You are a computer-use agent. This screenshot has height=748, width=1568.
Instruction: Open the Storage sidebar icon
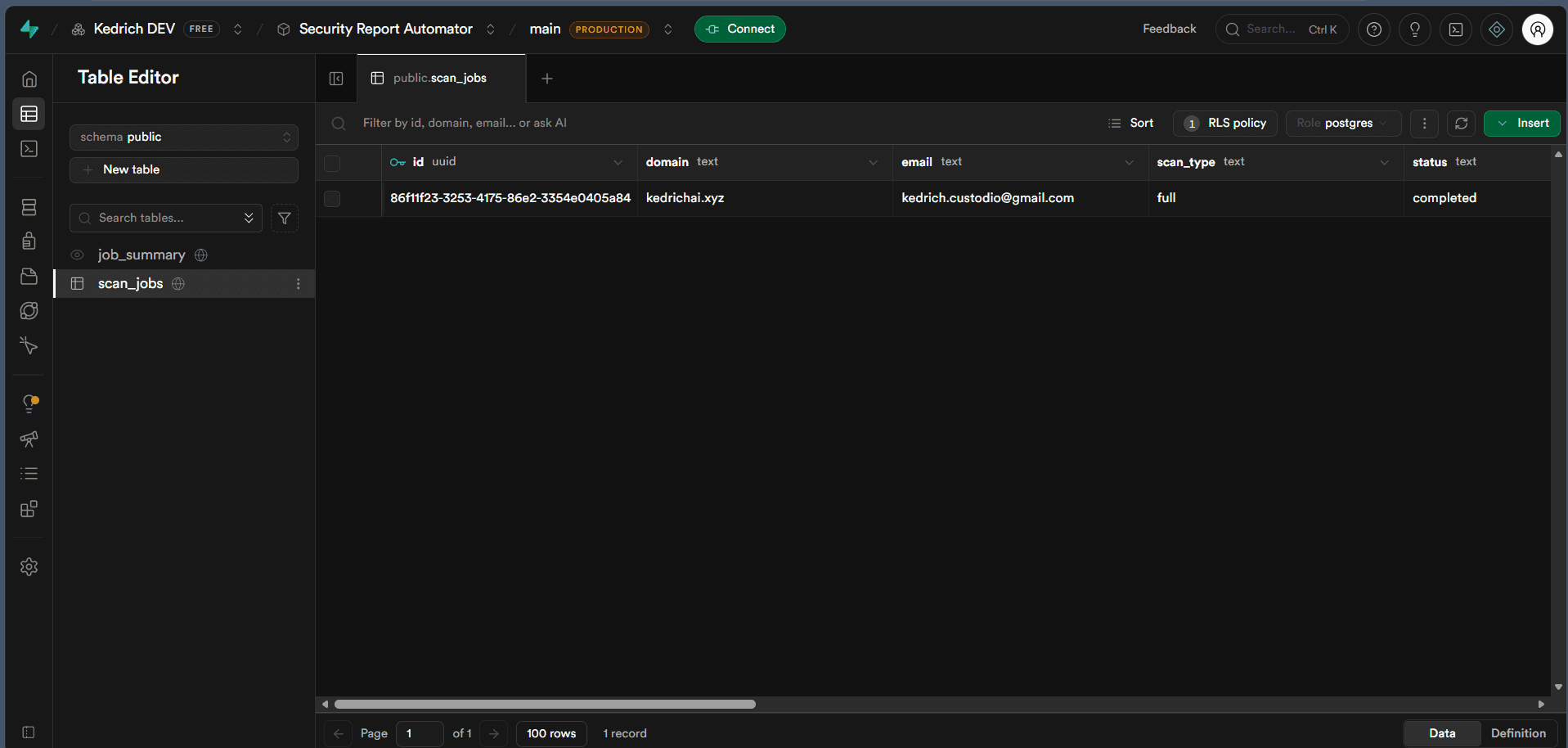tap(29, 276)
